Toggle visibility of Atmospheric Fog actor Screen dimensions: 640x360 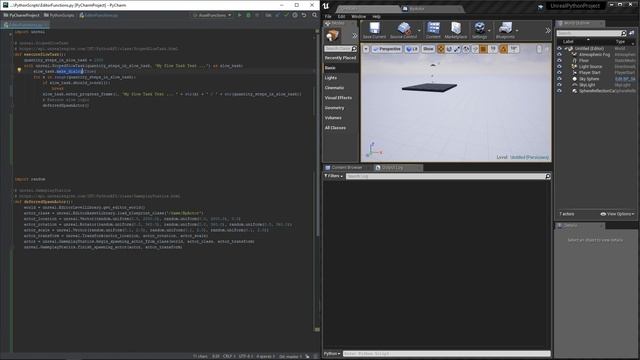559,54
